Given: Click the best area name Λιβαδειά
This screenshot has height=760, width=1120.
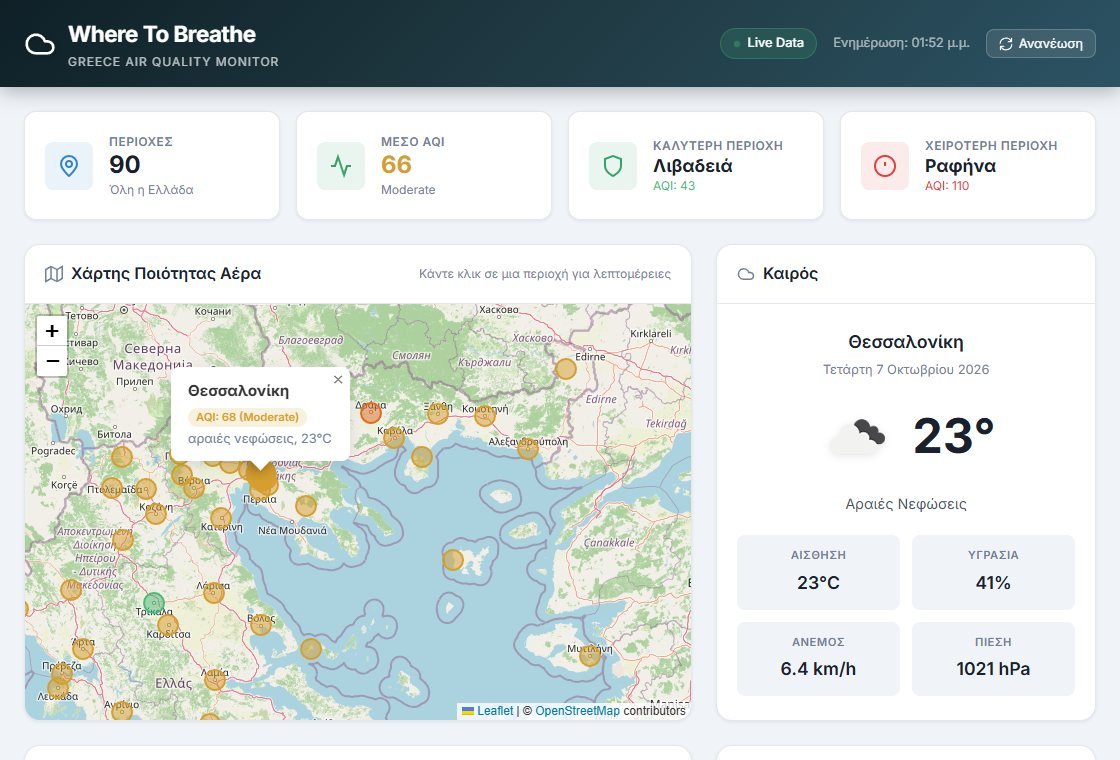Looking at the screenshot, I should 693,166.
